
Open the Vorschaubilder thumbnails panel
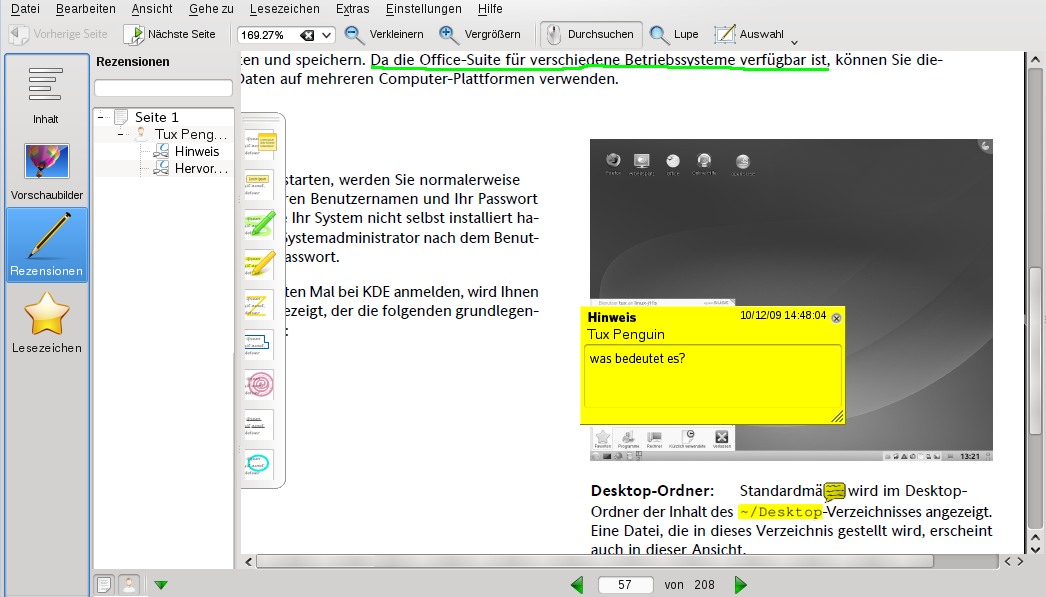tap(46, 172)
